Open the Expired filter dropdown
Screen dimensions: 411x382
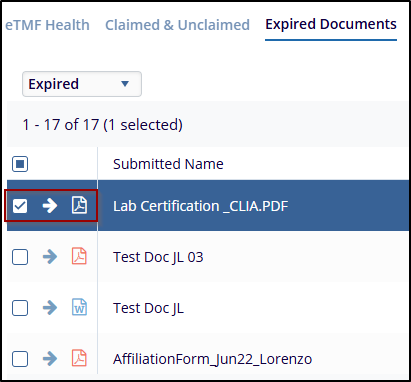(82, 84)
